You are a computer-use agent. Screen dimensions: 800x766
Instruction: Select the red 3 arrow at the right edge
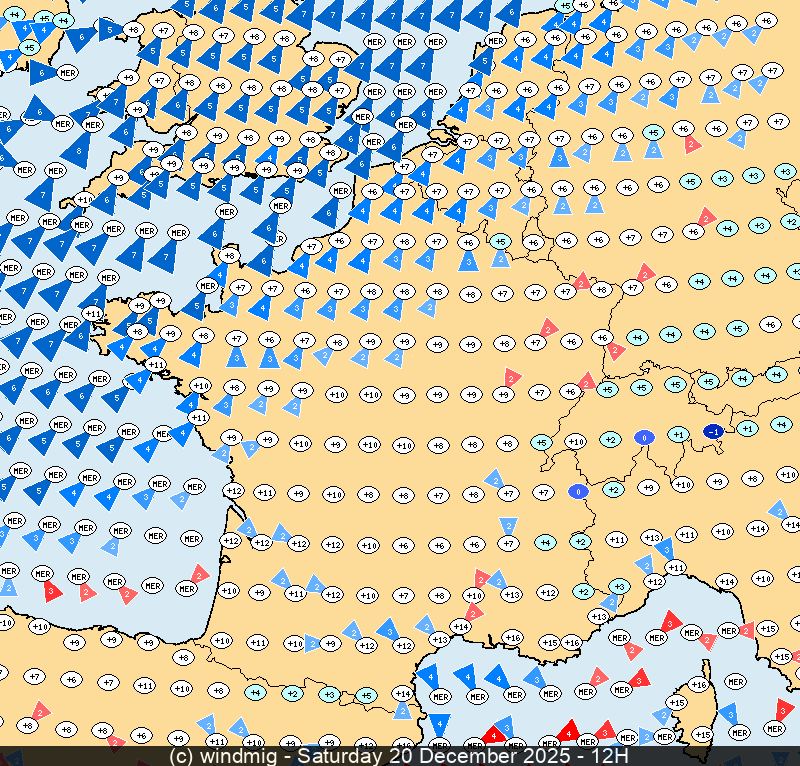point(784,709)
